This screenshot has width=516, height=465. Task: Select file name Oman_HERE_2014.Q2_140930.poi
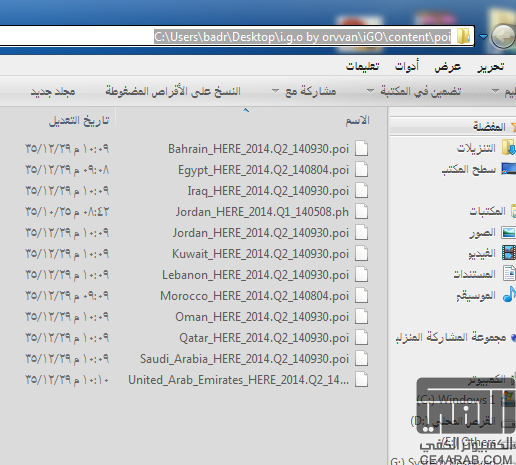[262, 317]
